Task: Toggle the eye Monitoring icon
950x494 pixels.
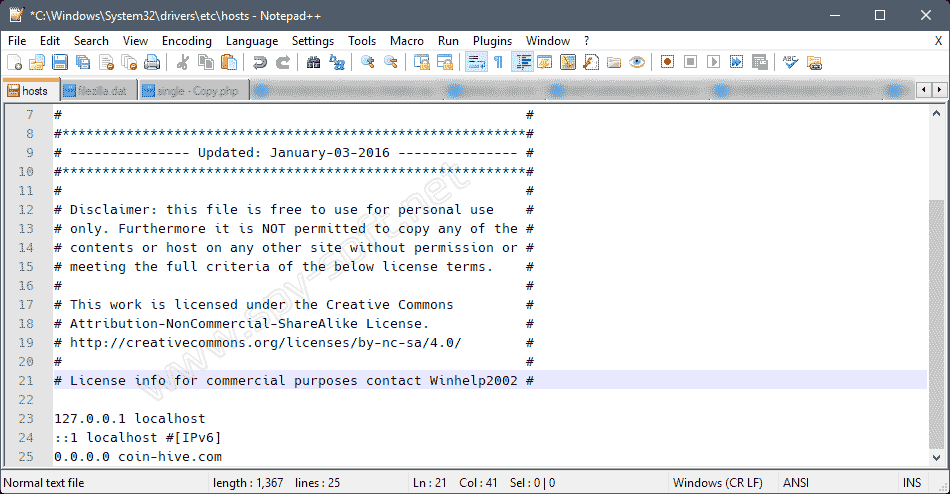Action: point(637,62)
